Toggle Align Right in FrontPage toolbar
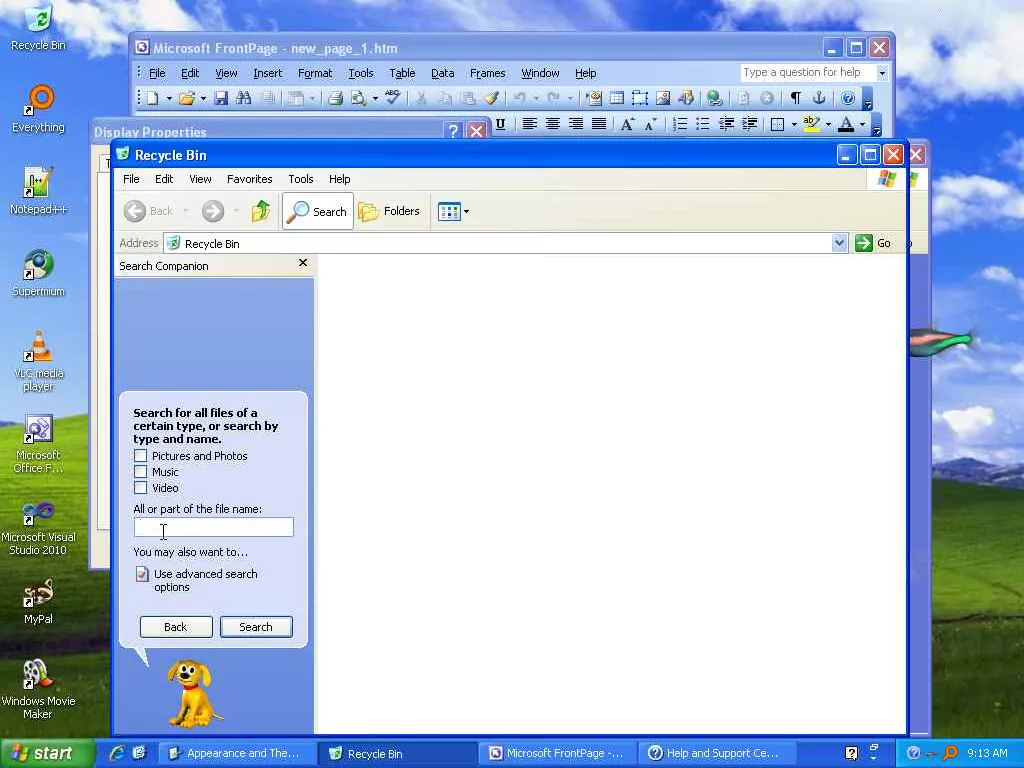 coord(575,124)
